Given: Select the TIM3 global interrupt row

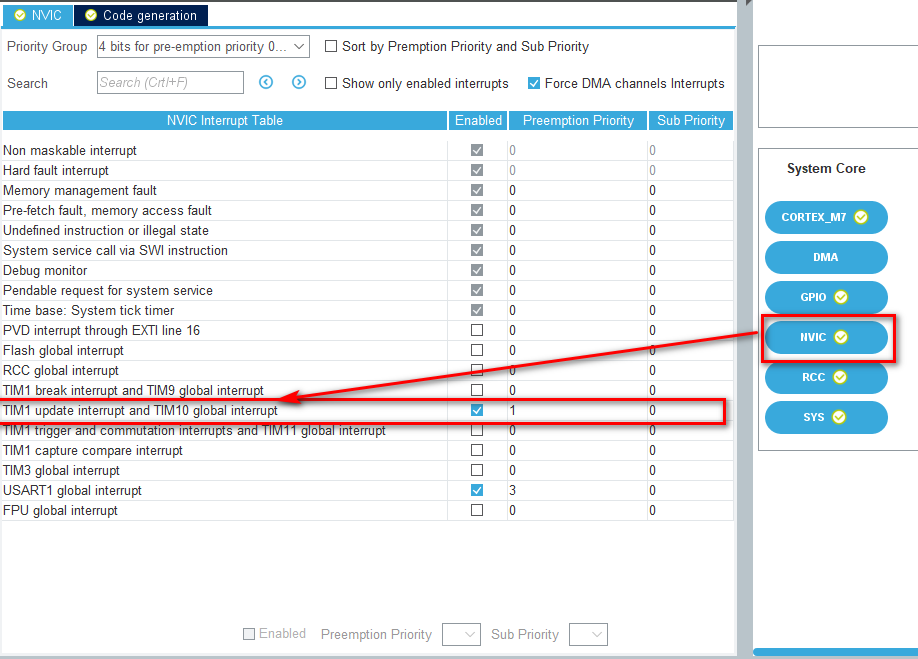Looking at the screenshot, I should [368, 471].
